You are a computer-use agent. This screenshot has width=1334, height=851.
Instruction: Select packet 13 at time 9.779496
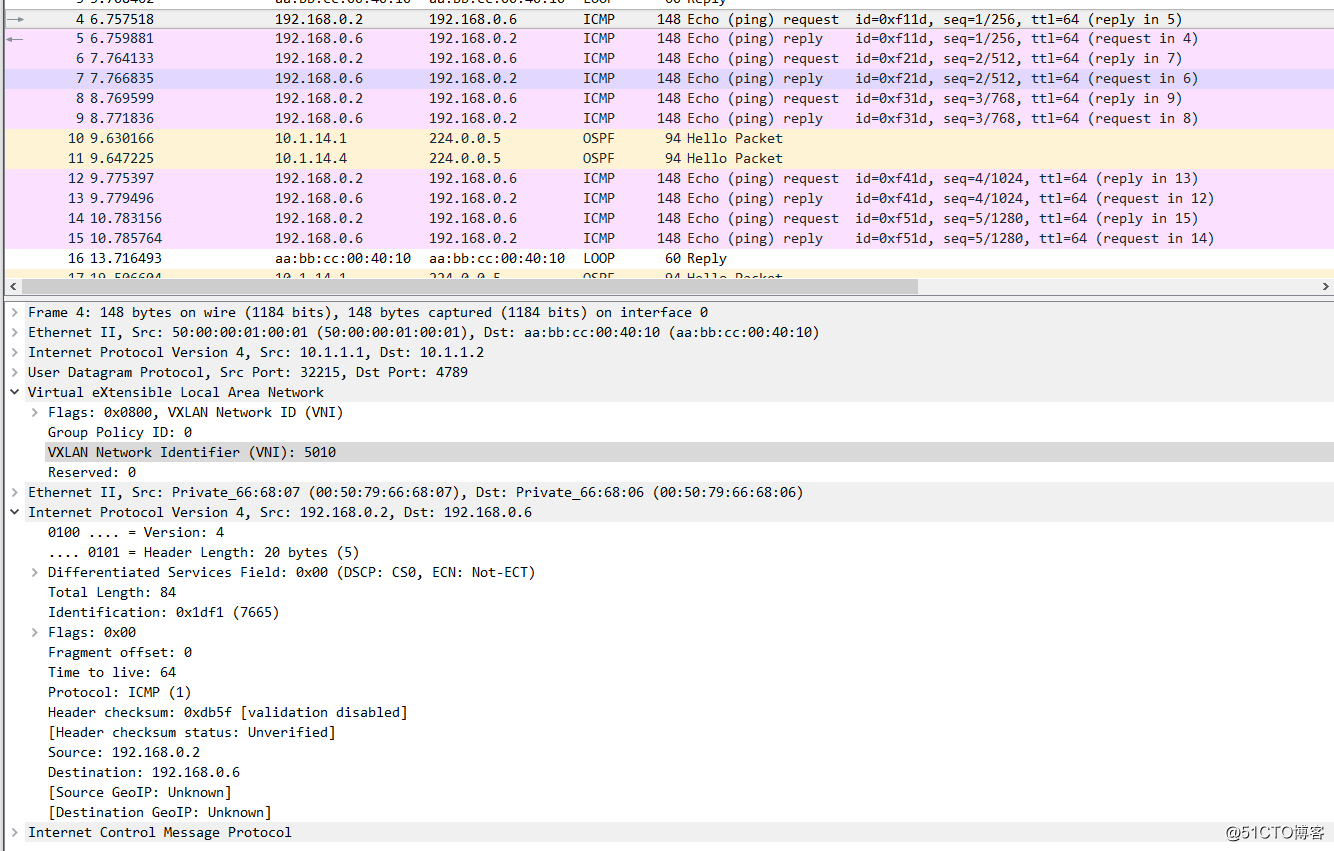click(668, 199)
